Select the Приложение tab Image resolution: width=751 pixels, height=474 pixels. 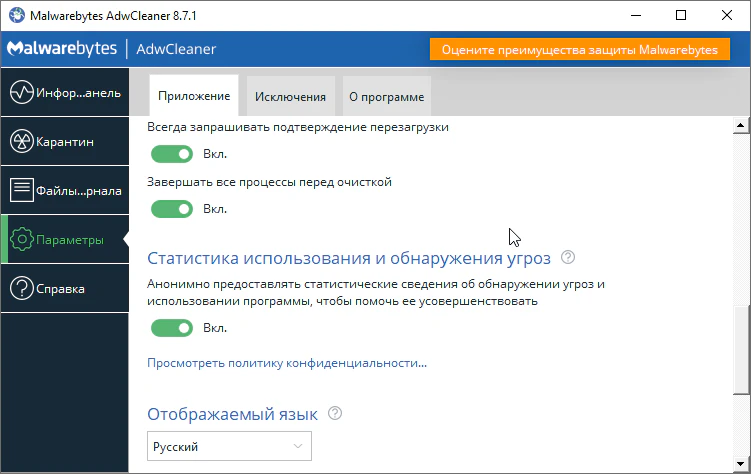[x=194, y=97]
